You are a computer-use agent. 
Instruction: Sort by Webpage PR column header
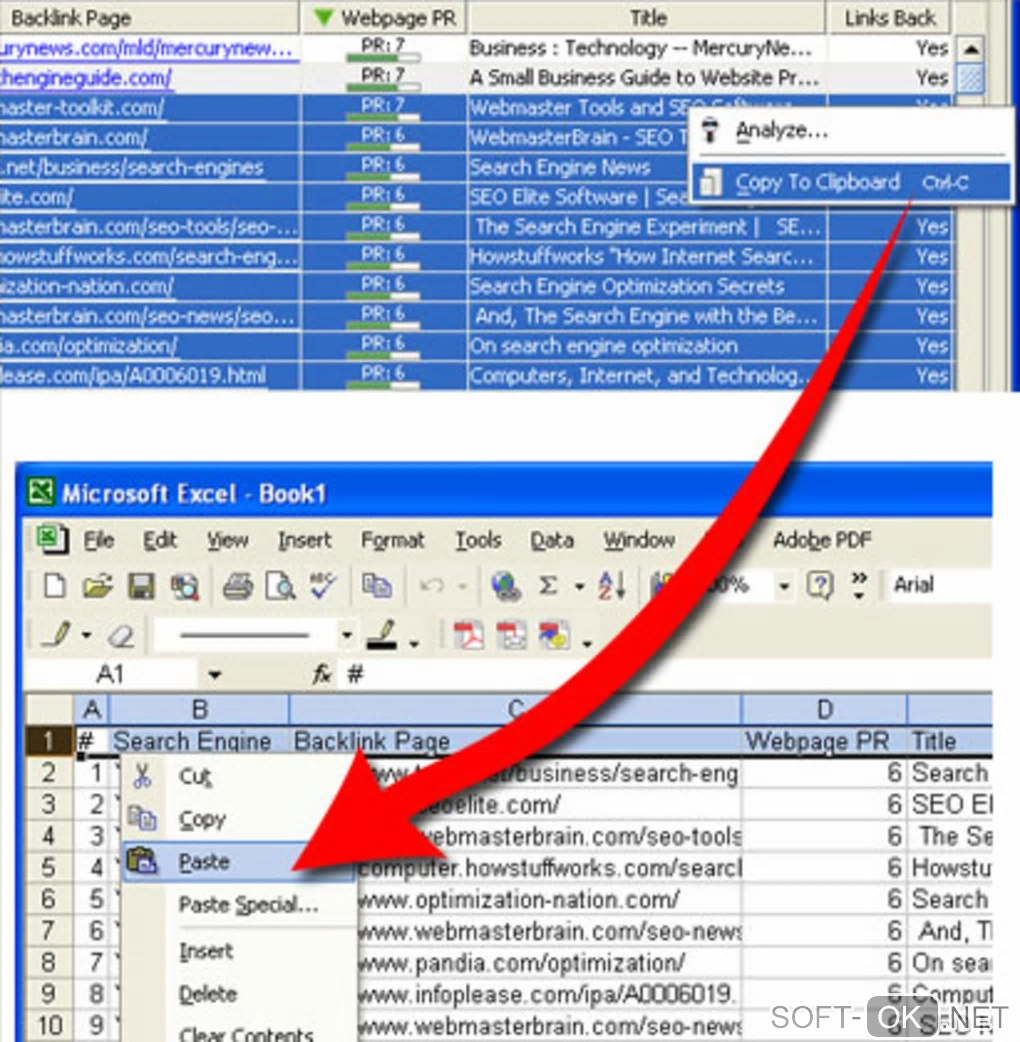pyautogui.click(x=385, y=17)
